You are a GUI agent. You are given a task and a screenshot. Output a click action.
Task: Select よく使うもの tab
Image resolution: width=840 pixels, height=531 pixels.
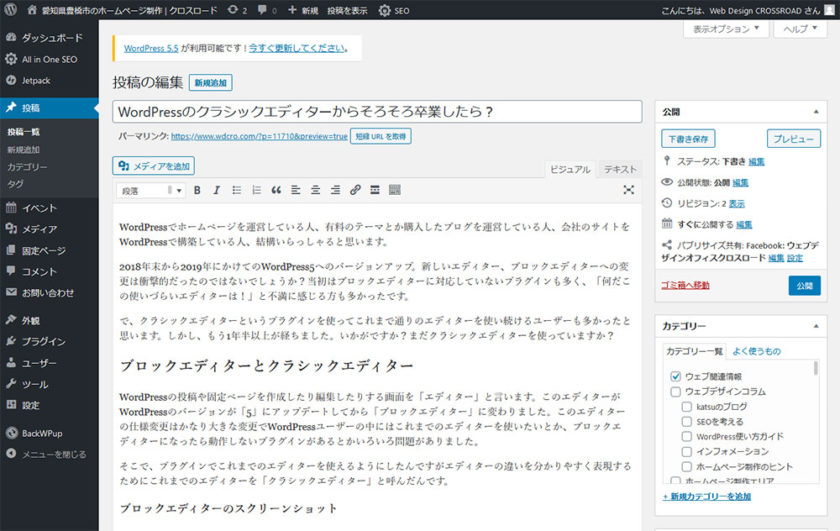[x=756, y=351]
